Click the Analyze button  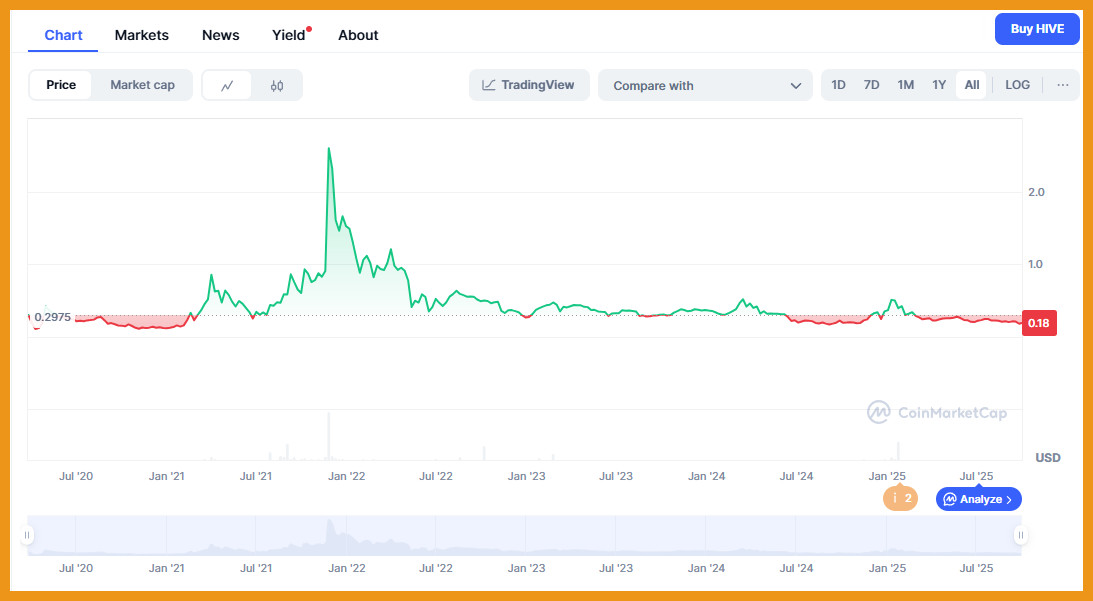pos(978,499)
